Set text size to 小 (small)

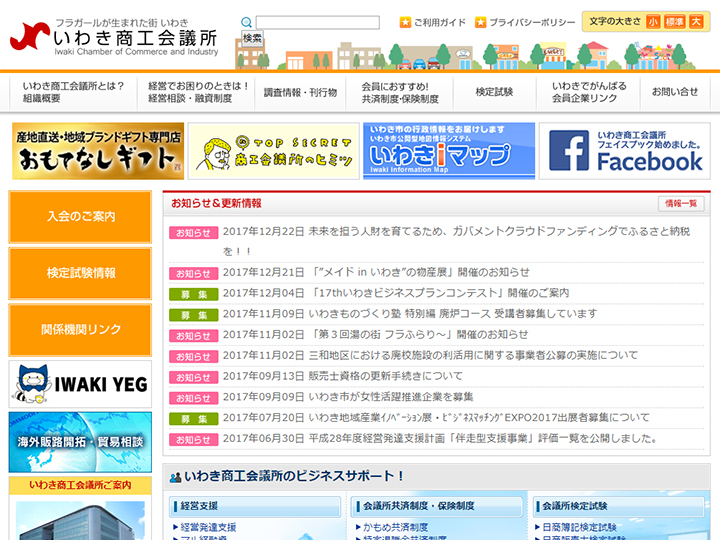653,22
